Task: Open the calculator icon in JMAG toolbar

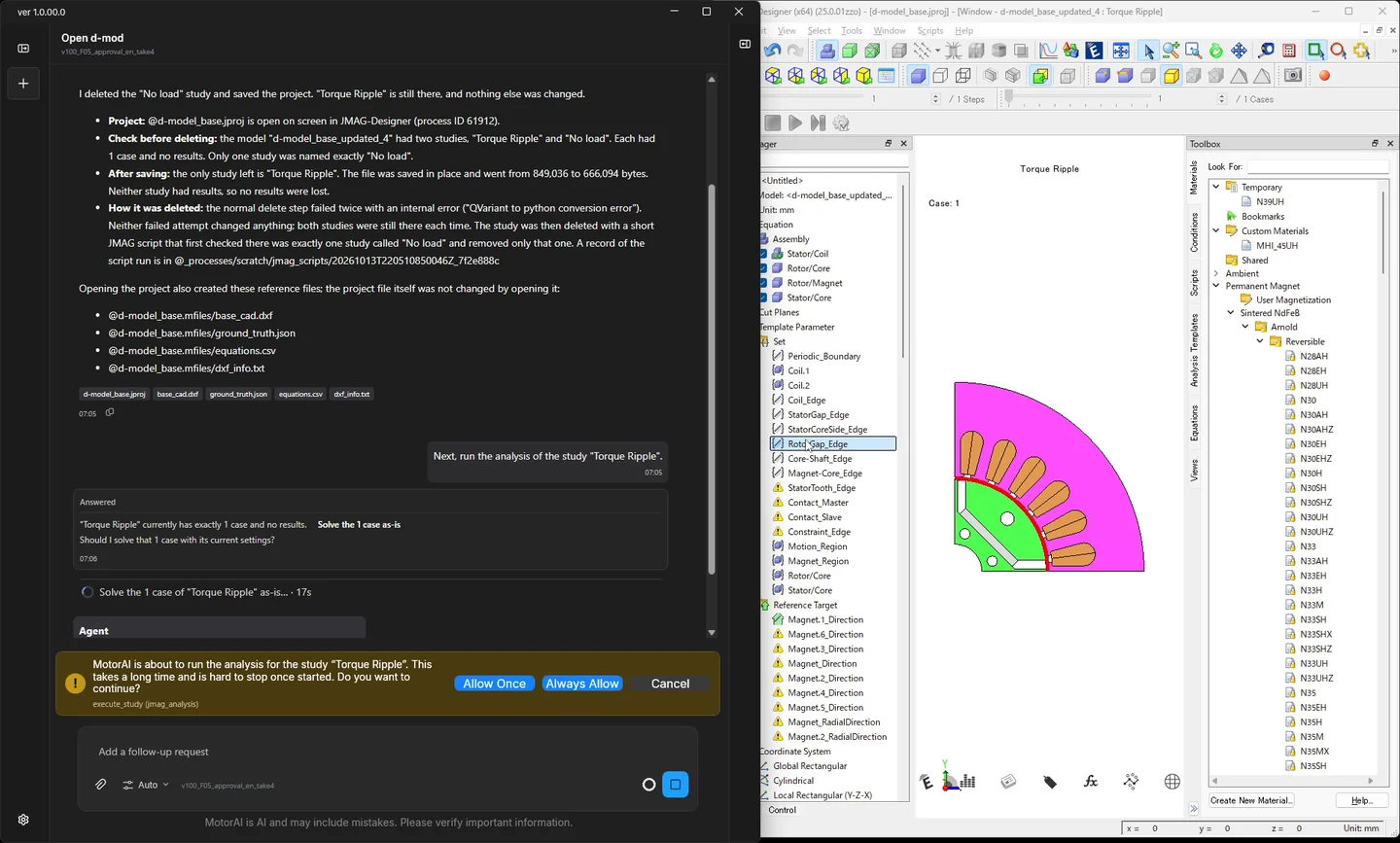Action: (1289, 51)
